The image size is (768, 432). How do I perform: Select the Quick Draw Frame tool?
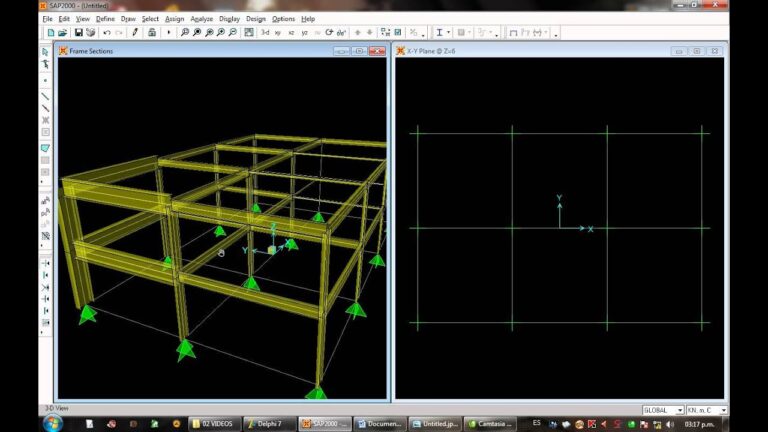pos(45,108)
